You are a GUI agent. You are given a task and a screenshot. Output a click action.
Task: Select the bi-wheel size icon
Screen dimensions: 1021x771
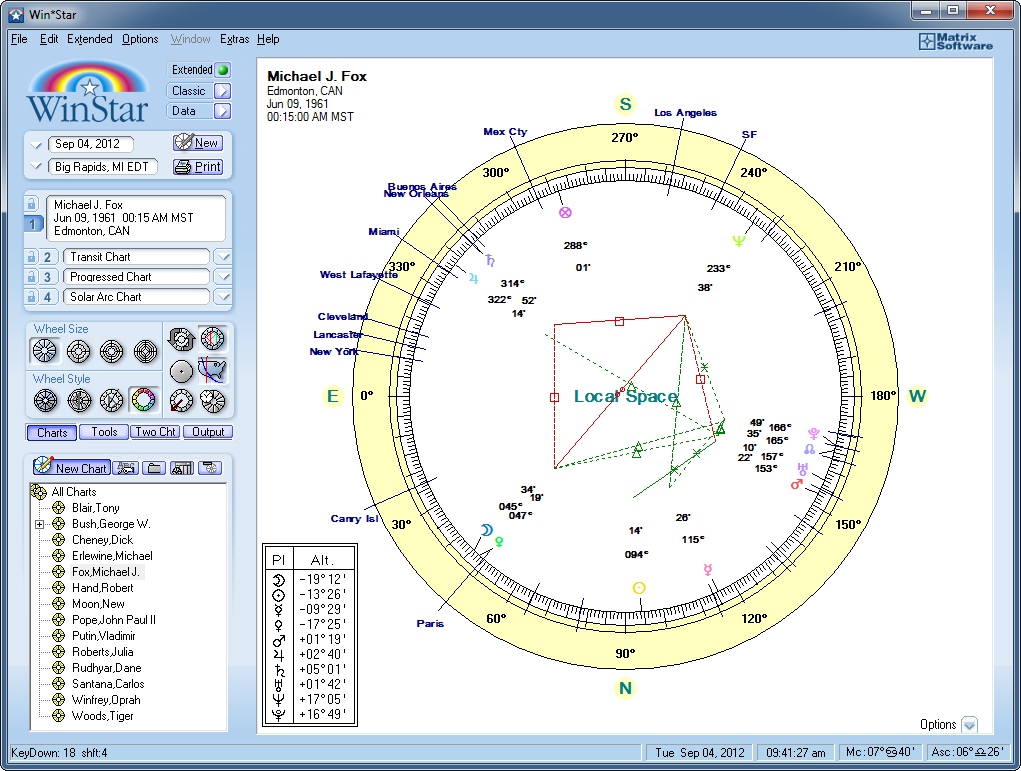tap(79, 352)
